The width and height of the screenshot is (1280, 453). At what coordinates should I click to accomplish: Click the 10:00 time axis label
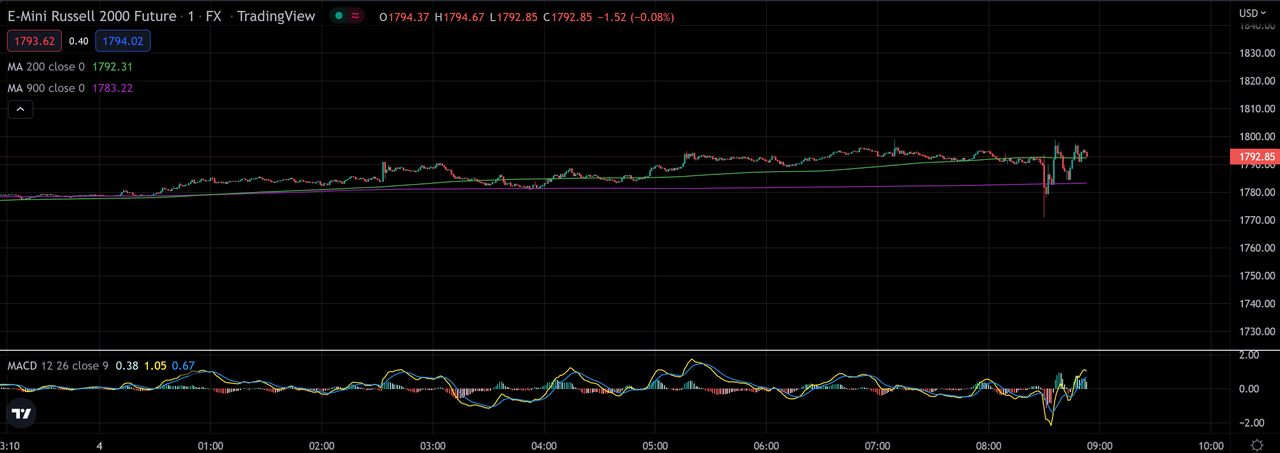tap(1211, 445)
